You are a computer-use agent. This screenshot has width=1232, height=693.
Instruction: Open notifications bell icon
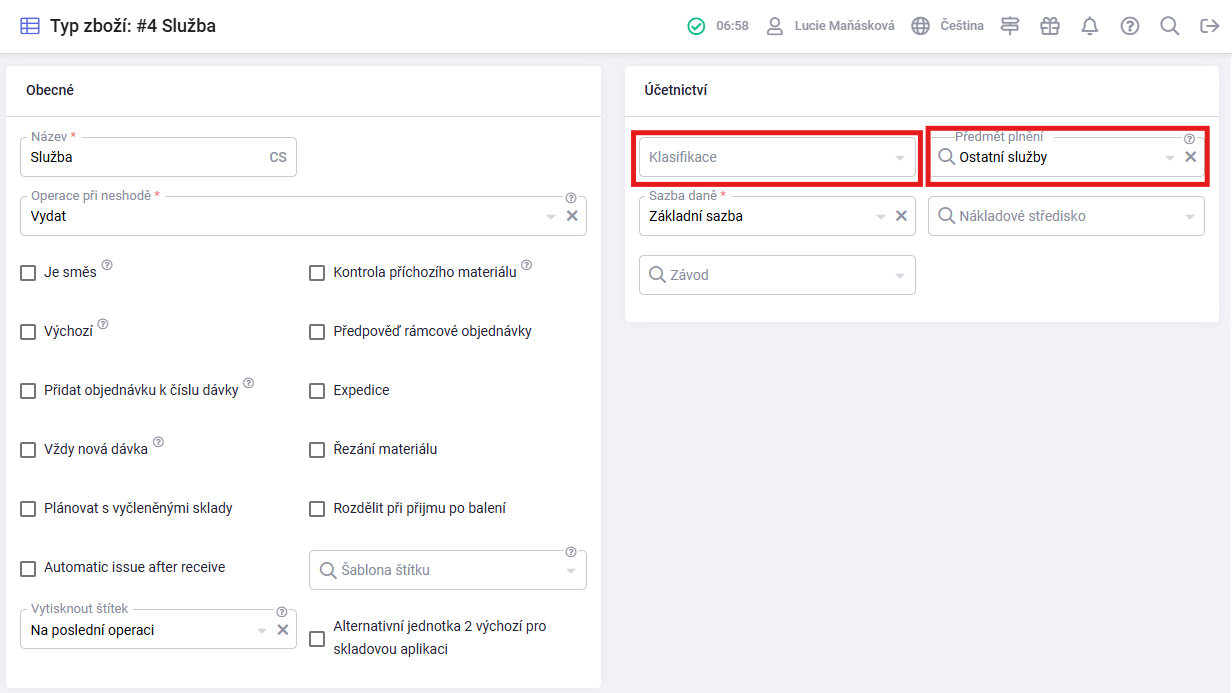click(x=1090, y=27)
